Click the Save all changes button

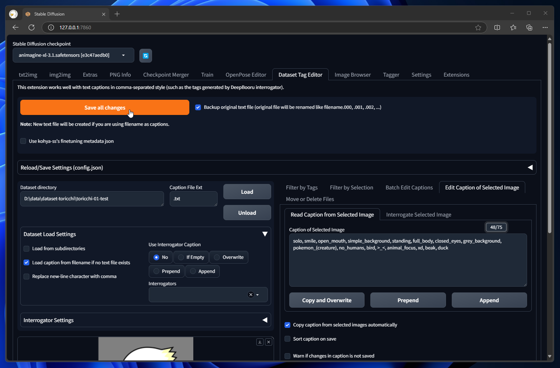point(105,108)
